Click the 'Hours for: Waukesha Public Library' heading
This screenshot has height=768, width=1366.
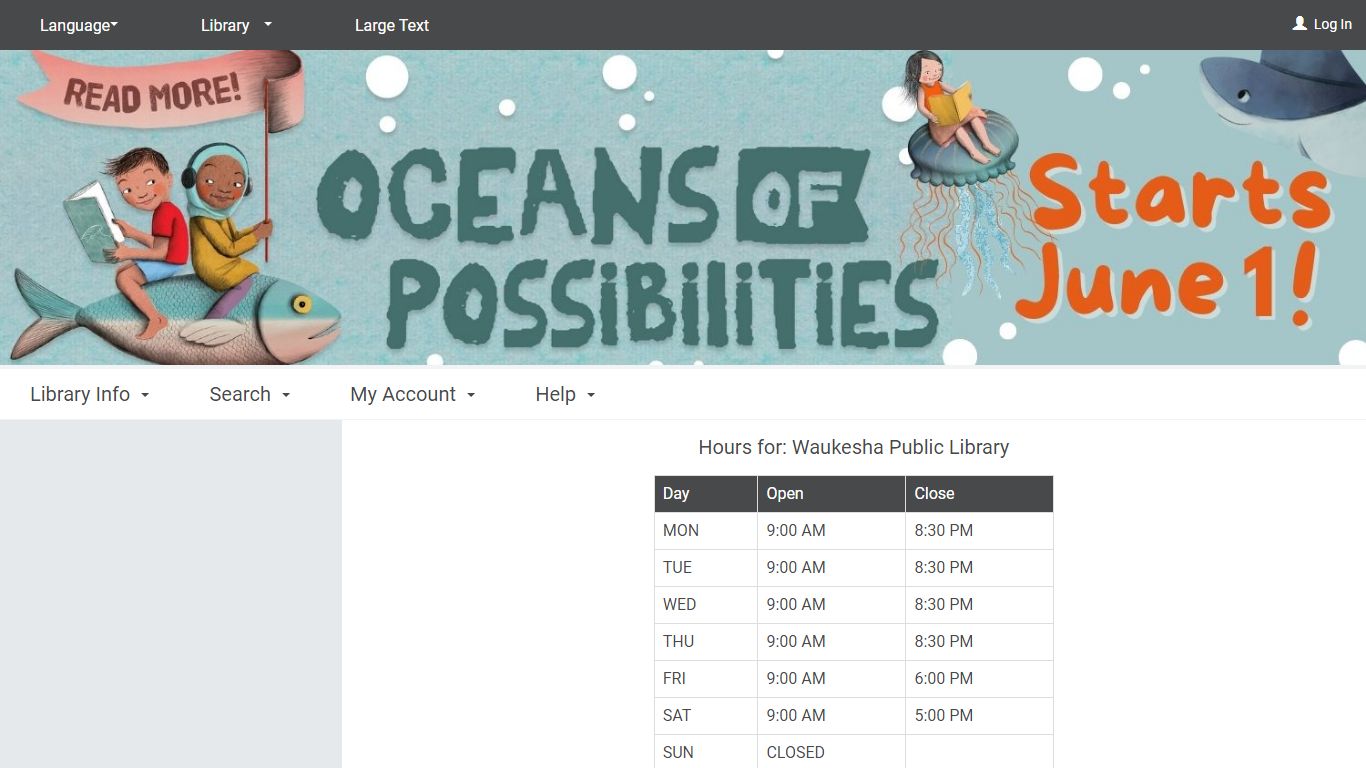[854, 447]
